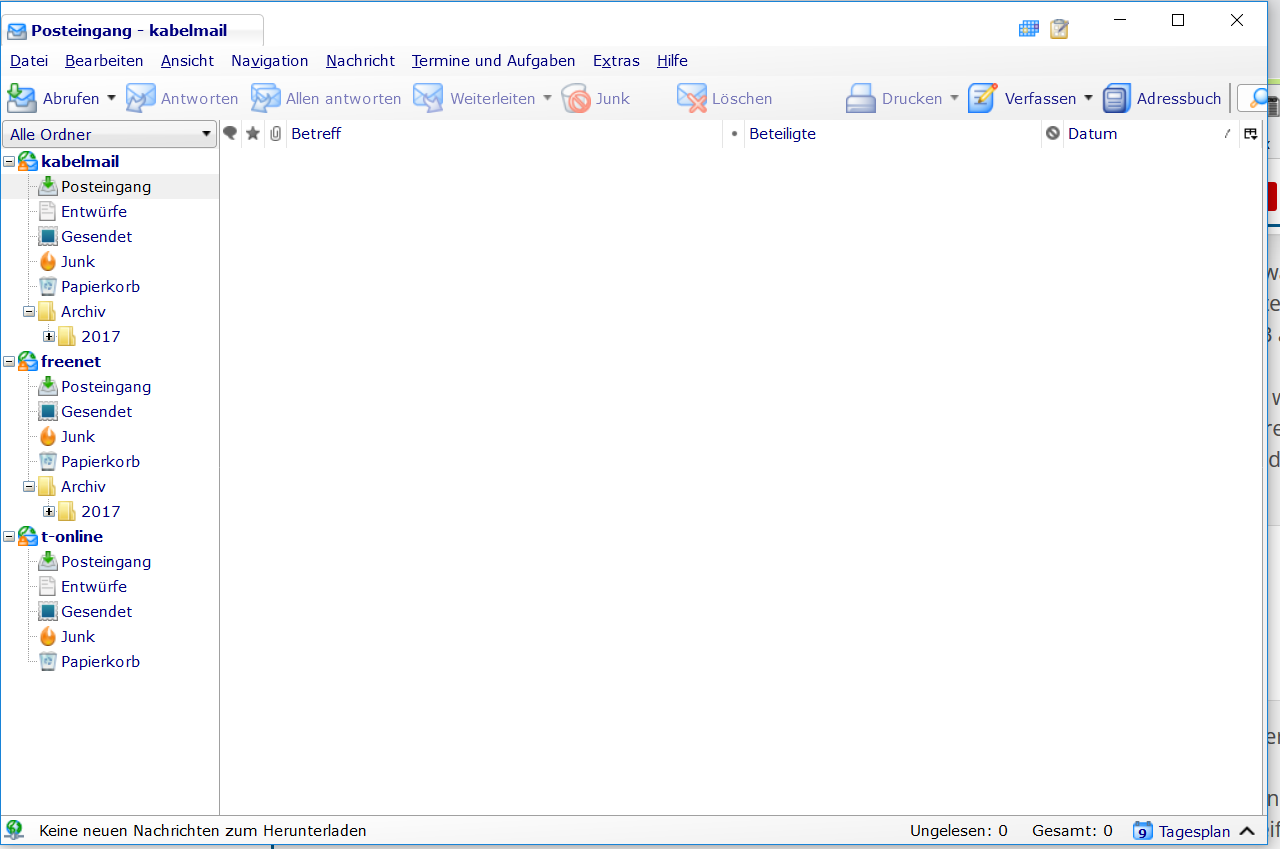Click the online status icon in status bar
The image size is (1280, 849).
pos(14,830)
